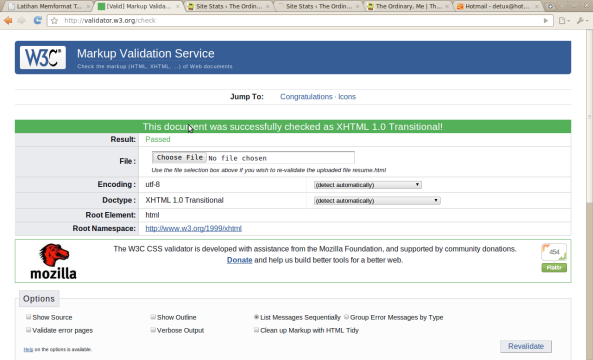
Task: Click the Flattr count badge showing 454
Action: coord(554,252)
